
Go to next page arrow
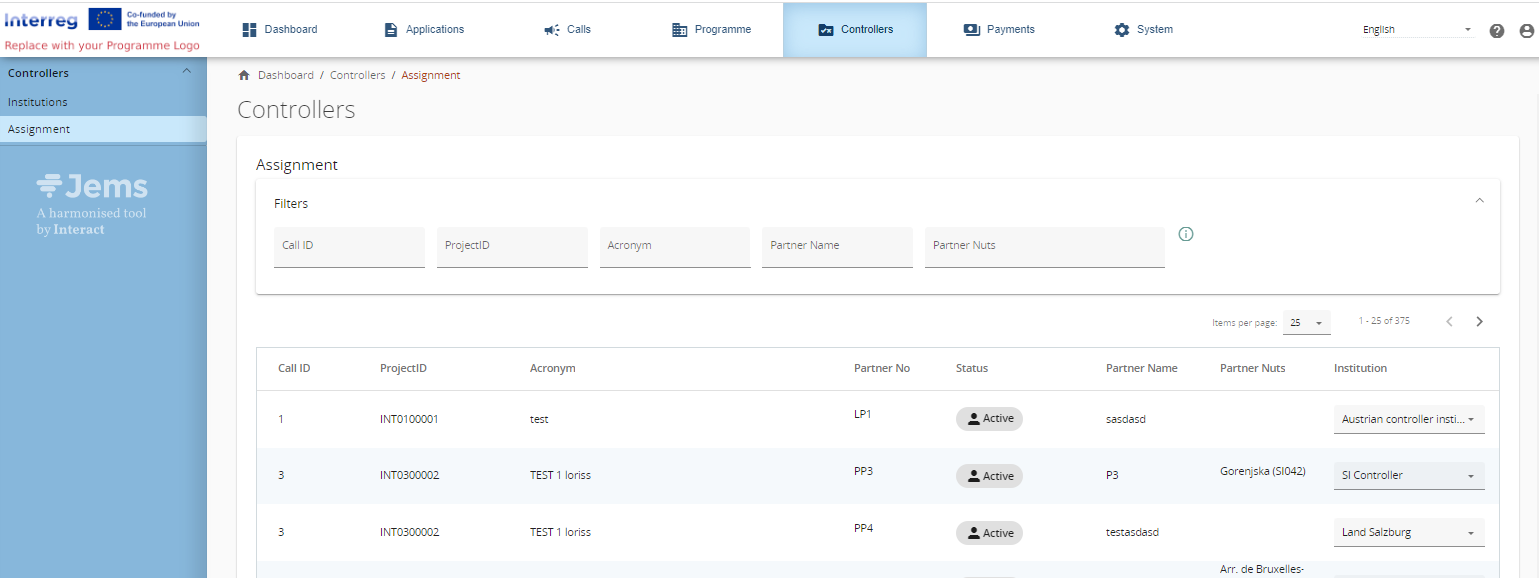click(1479, 322)
